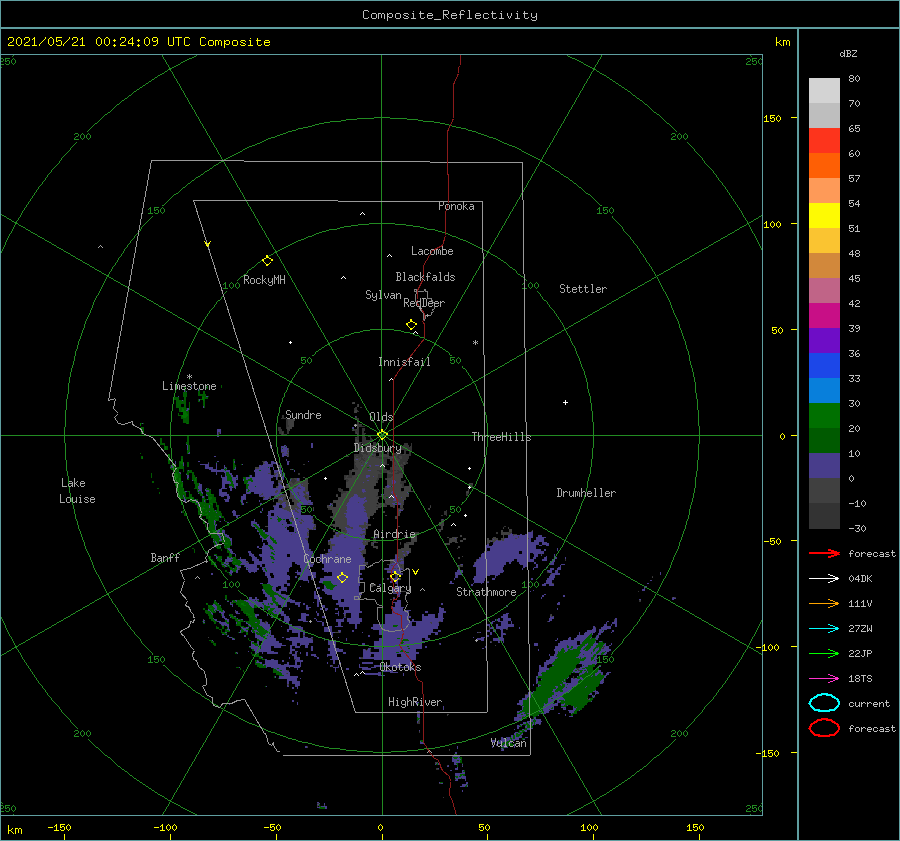This screenshot has width=900, height=841.
Task: Select the green 30 dBZ color swatch
Action: point(824,416)
